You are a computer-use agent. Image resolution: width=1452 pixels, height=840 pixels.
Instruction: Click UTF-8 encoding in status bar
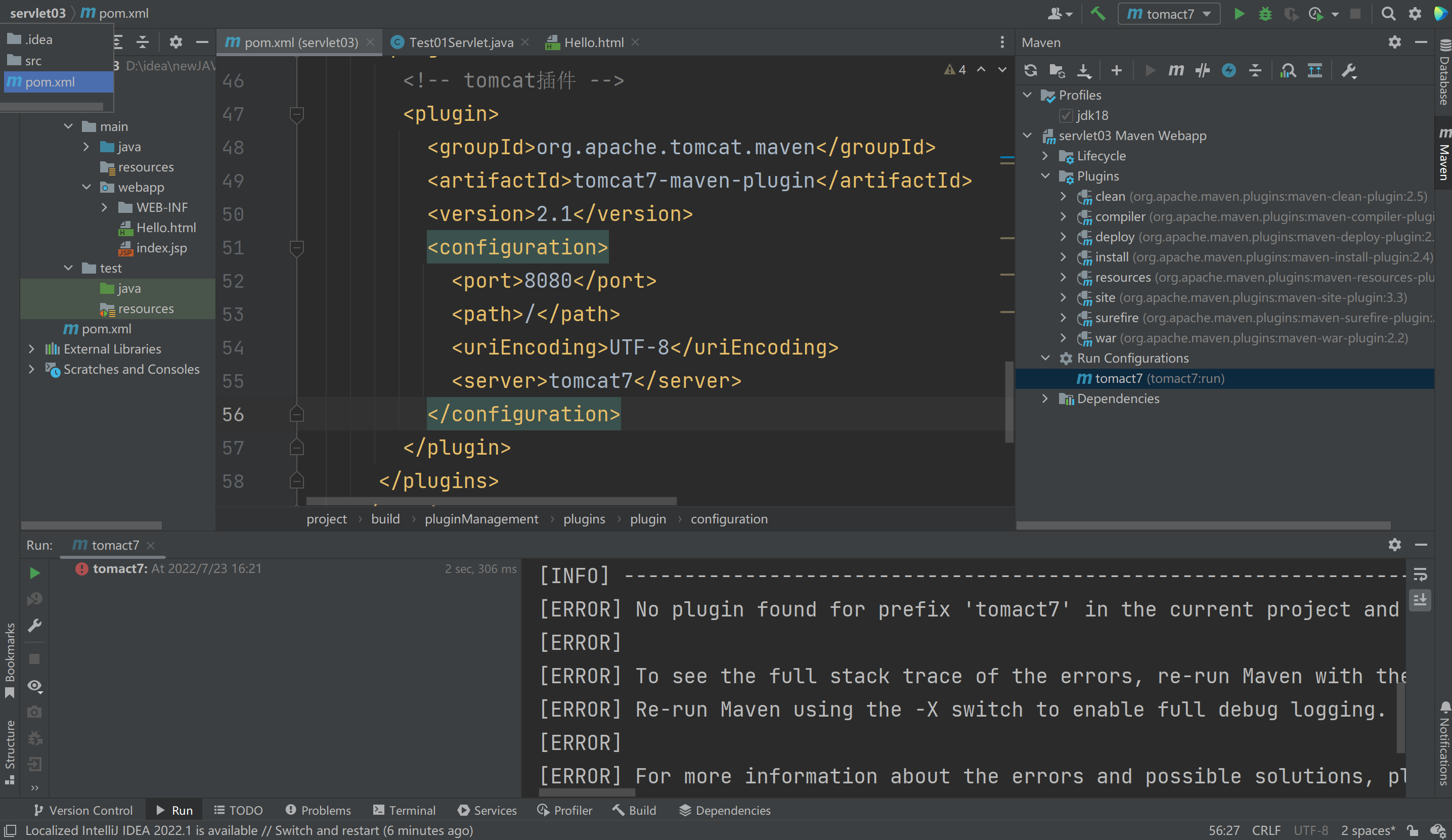click(1311, 830)
